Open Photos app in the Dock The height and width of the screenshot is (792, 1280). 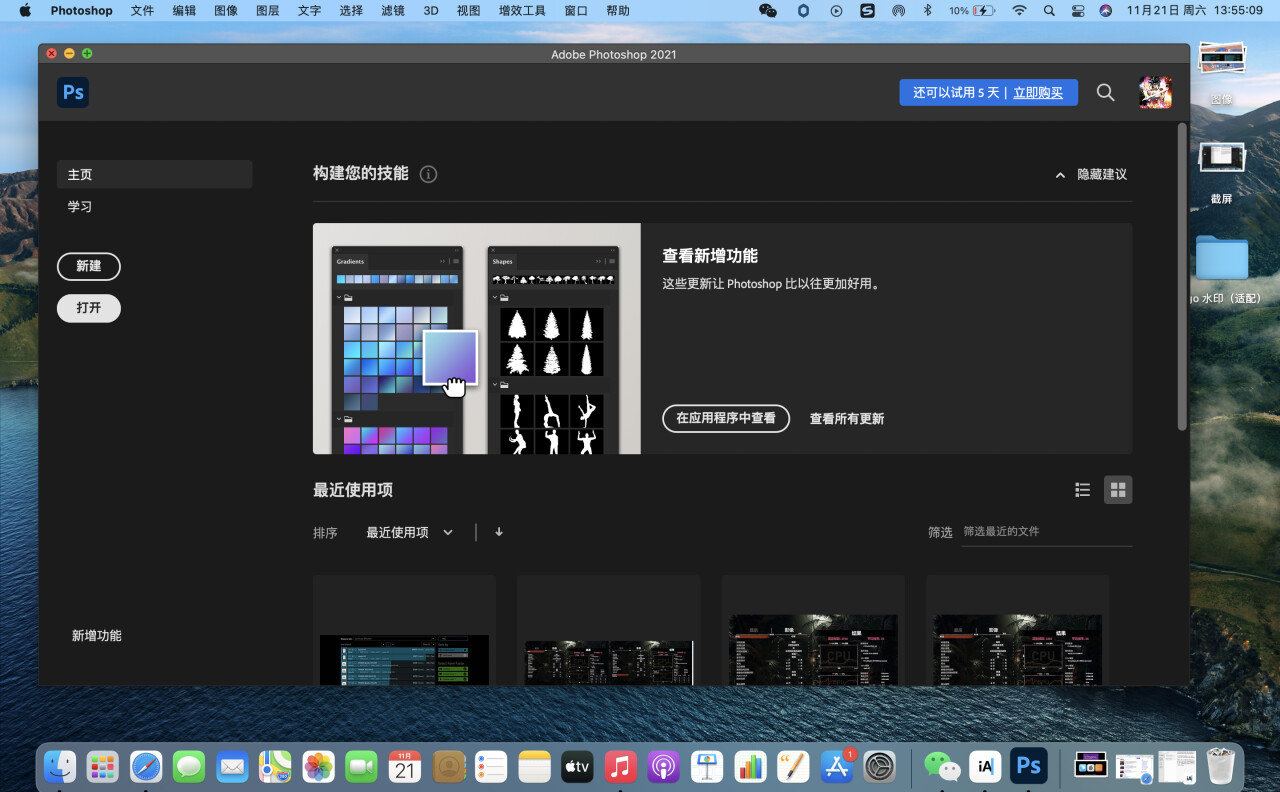318,767
